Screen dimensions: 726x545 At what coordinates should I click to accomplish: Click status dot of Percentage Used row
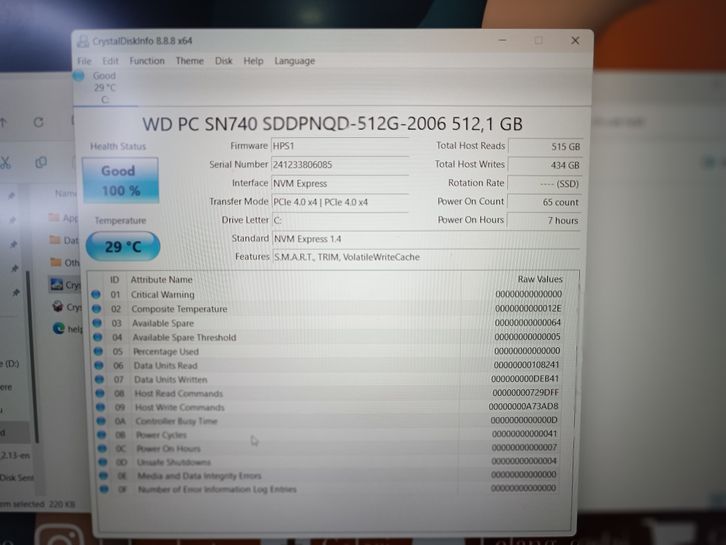98,351
